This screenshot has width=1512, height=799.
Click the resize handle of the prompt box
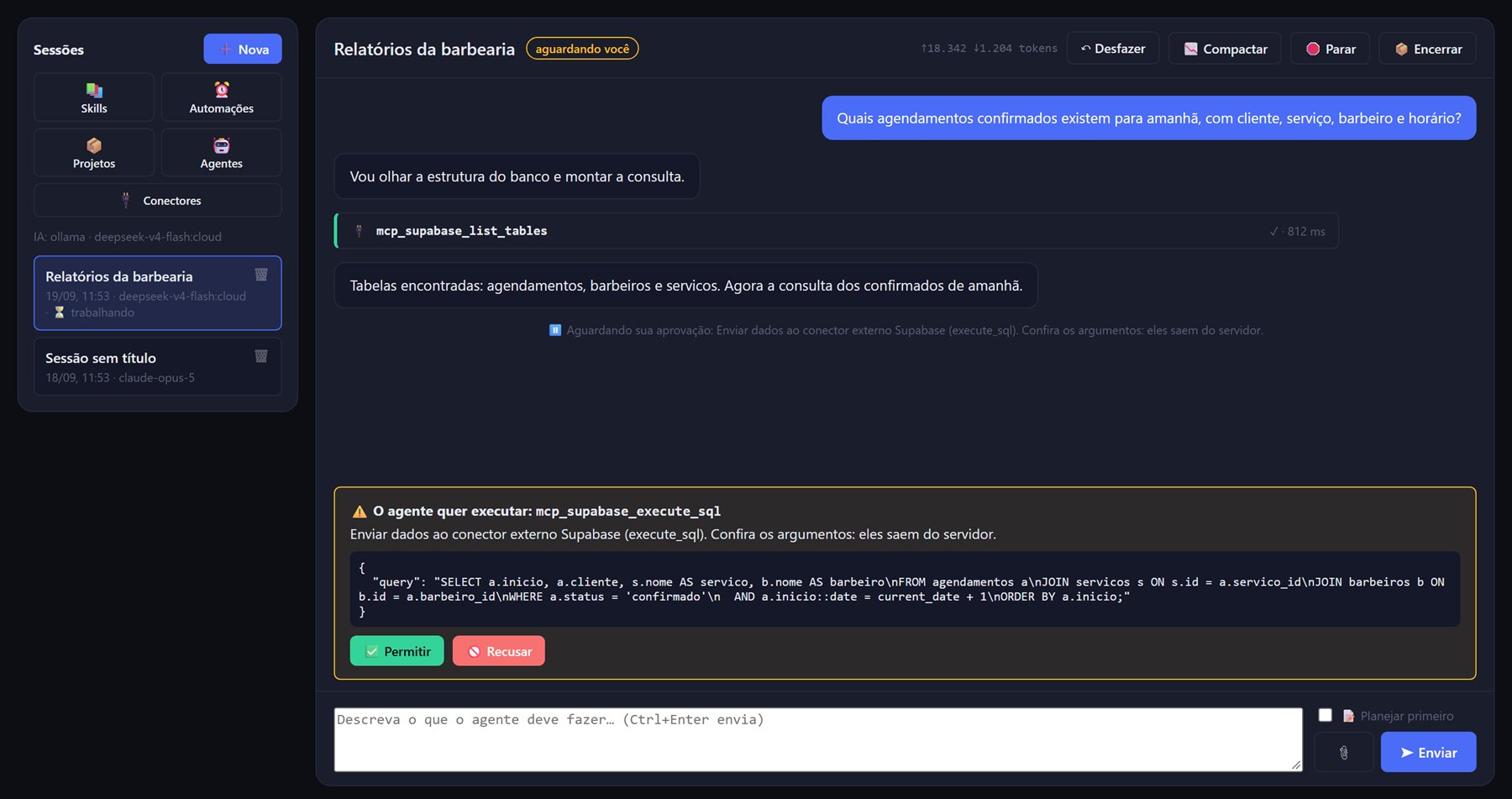coord(1296,765)
